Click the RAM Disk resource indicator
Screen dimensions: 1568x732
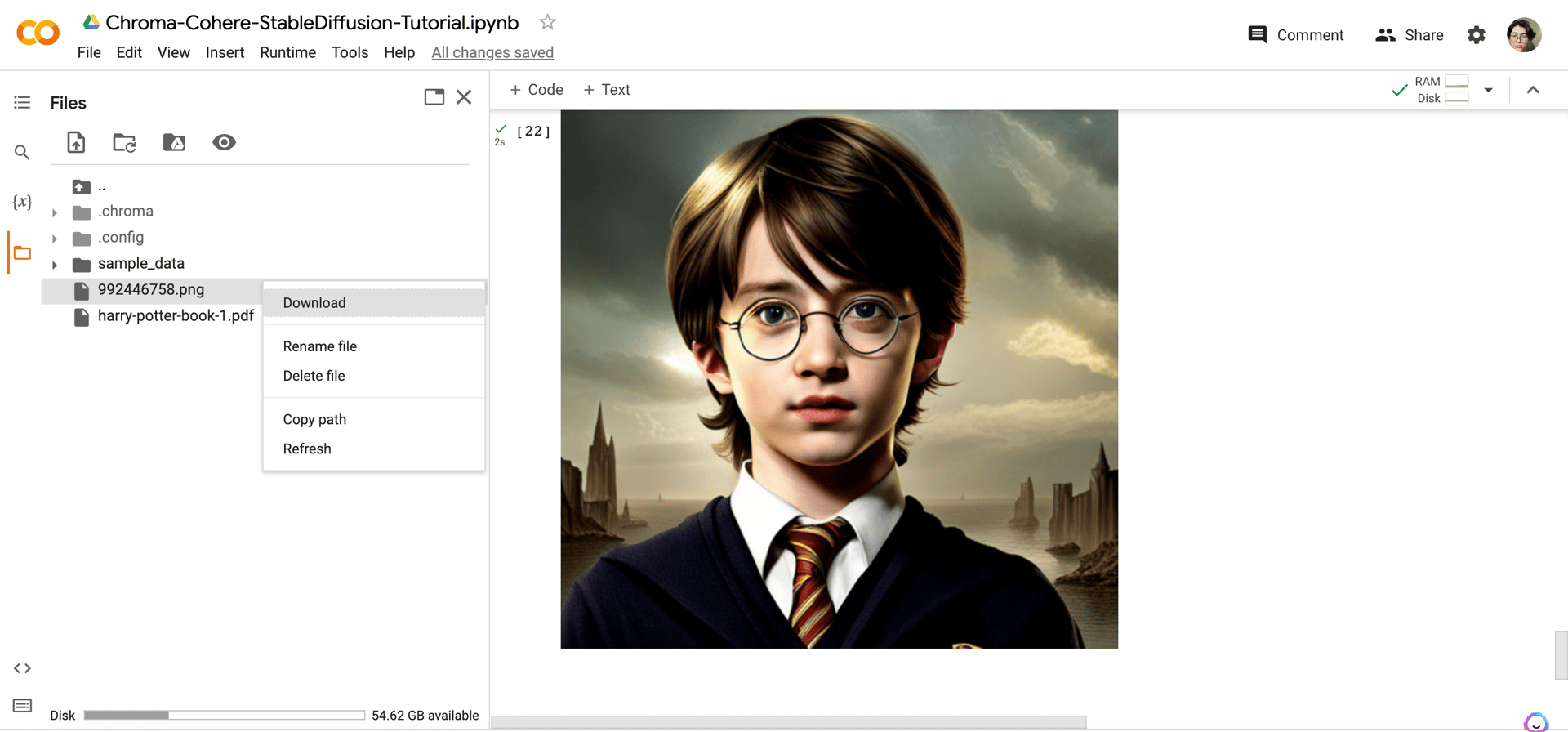1442,90
